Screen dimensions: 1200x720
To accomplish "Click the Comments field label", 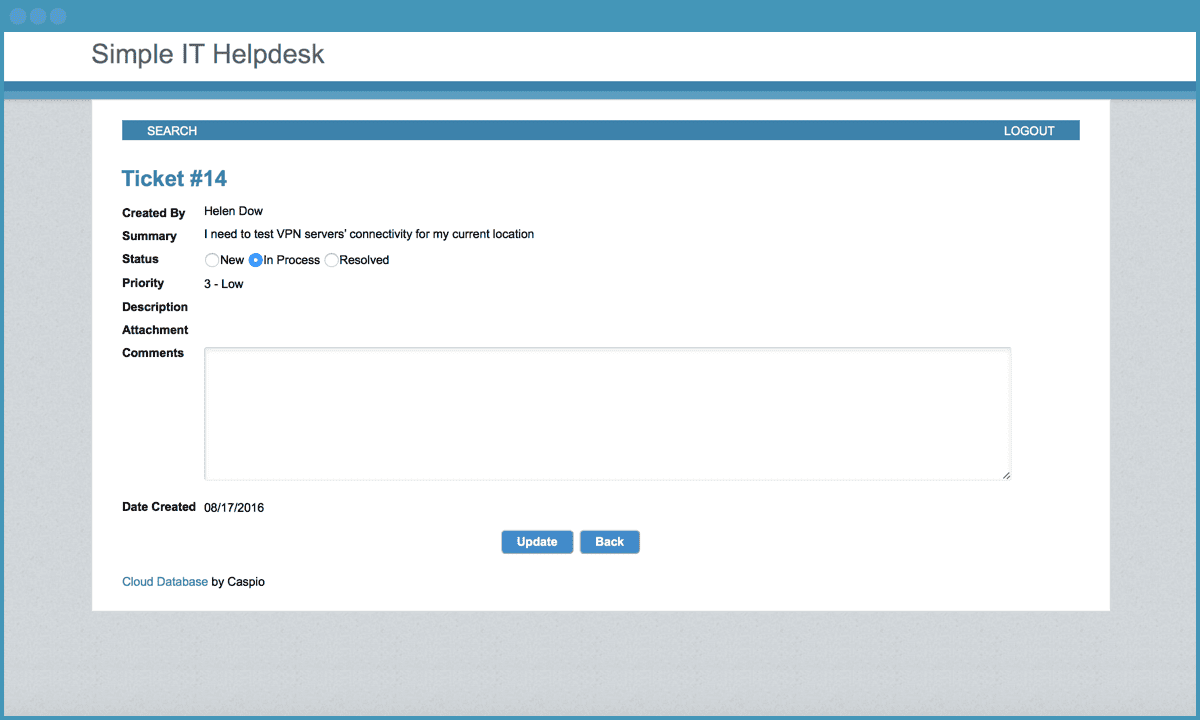I will [153, 353].
